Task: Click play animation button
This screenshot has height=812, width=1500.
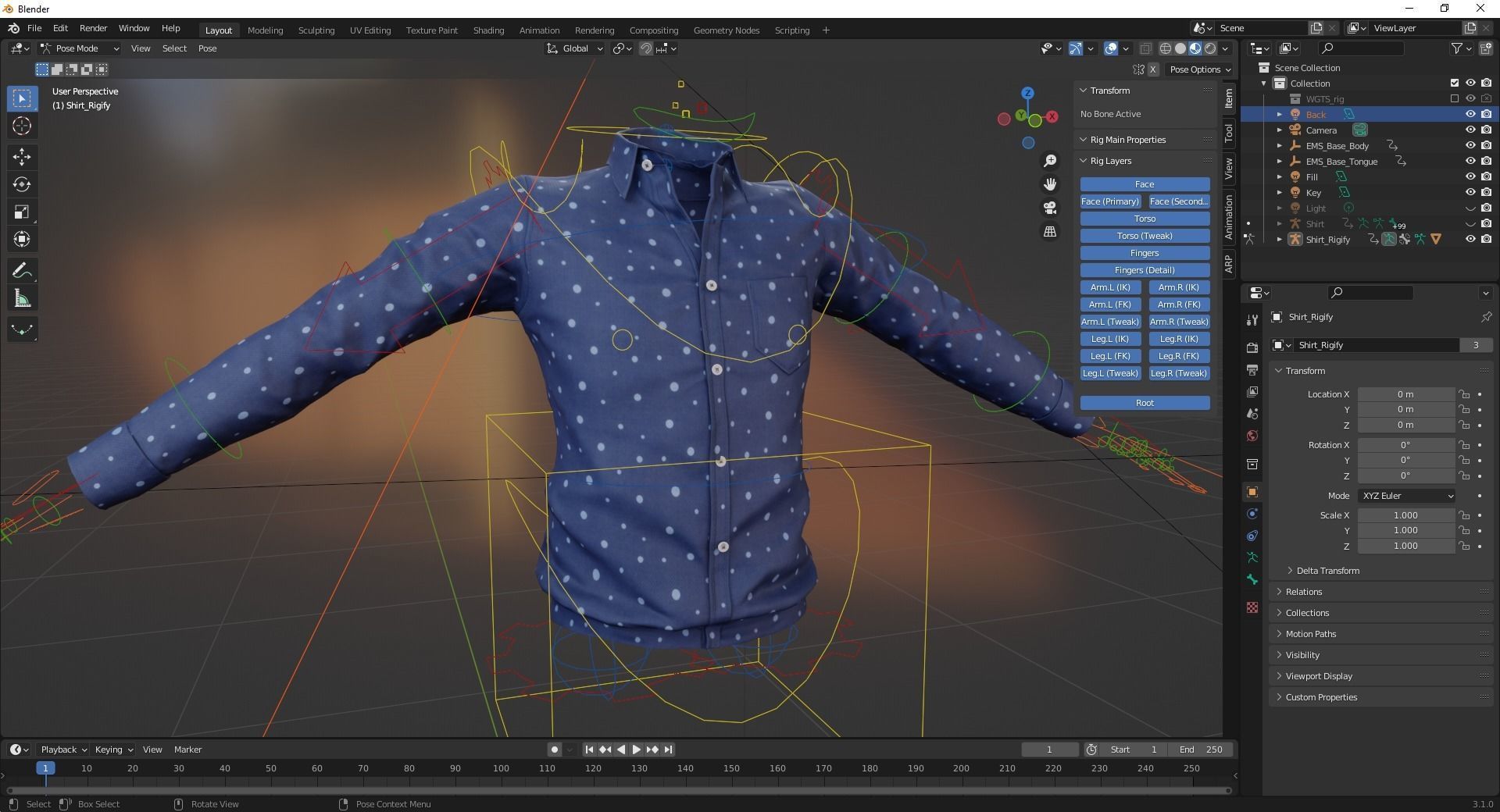Action: [636, 750]
